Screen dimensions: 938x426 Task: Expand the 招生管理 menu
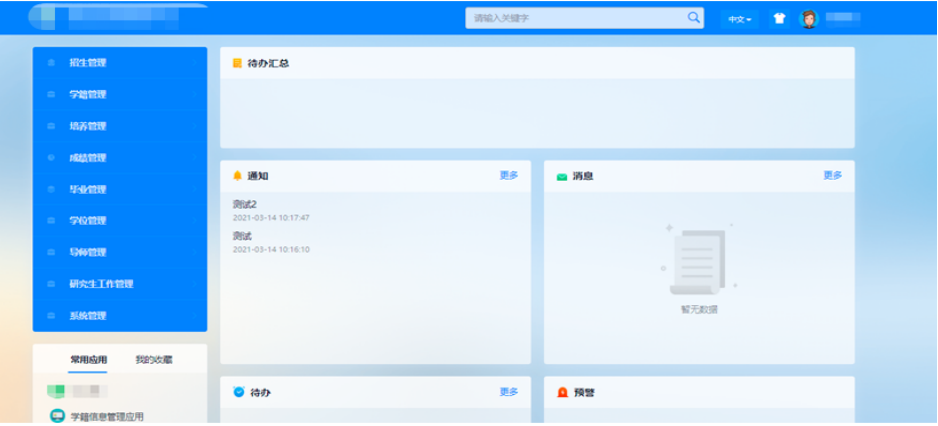coord(88,63)
